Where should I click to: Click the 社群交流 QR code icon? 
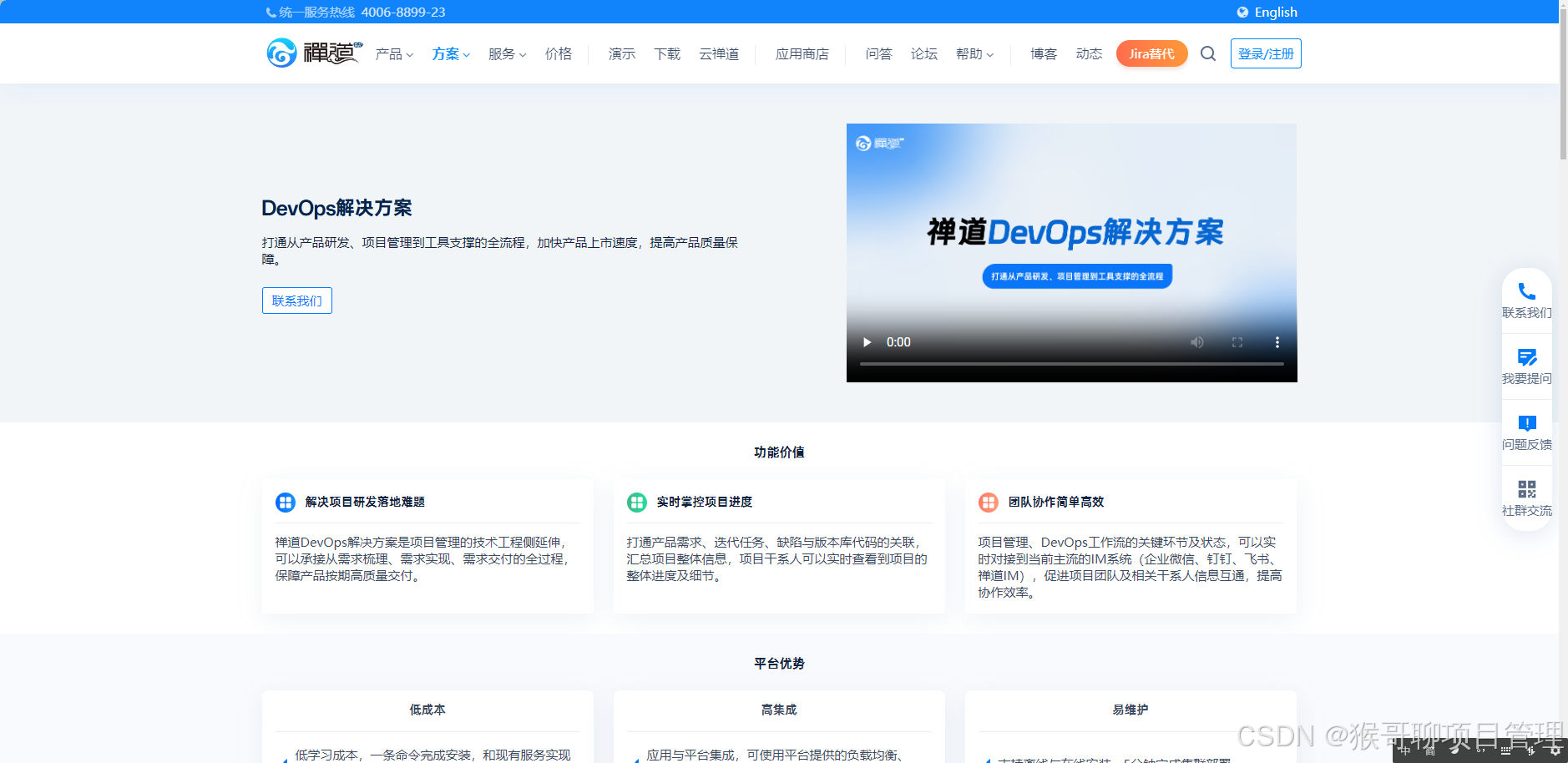(1527, 489)
